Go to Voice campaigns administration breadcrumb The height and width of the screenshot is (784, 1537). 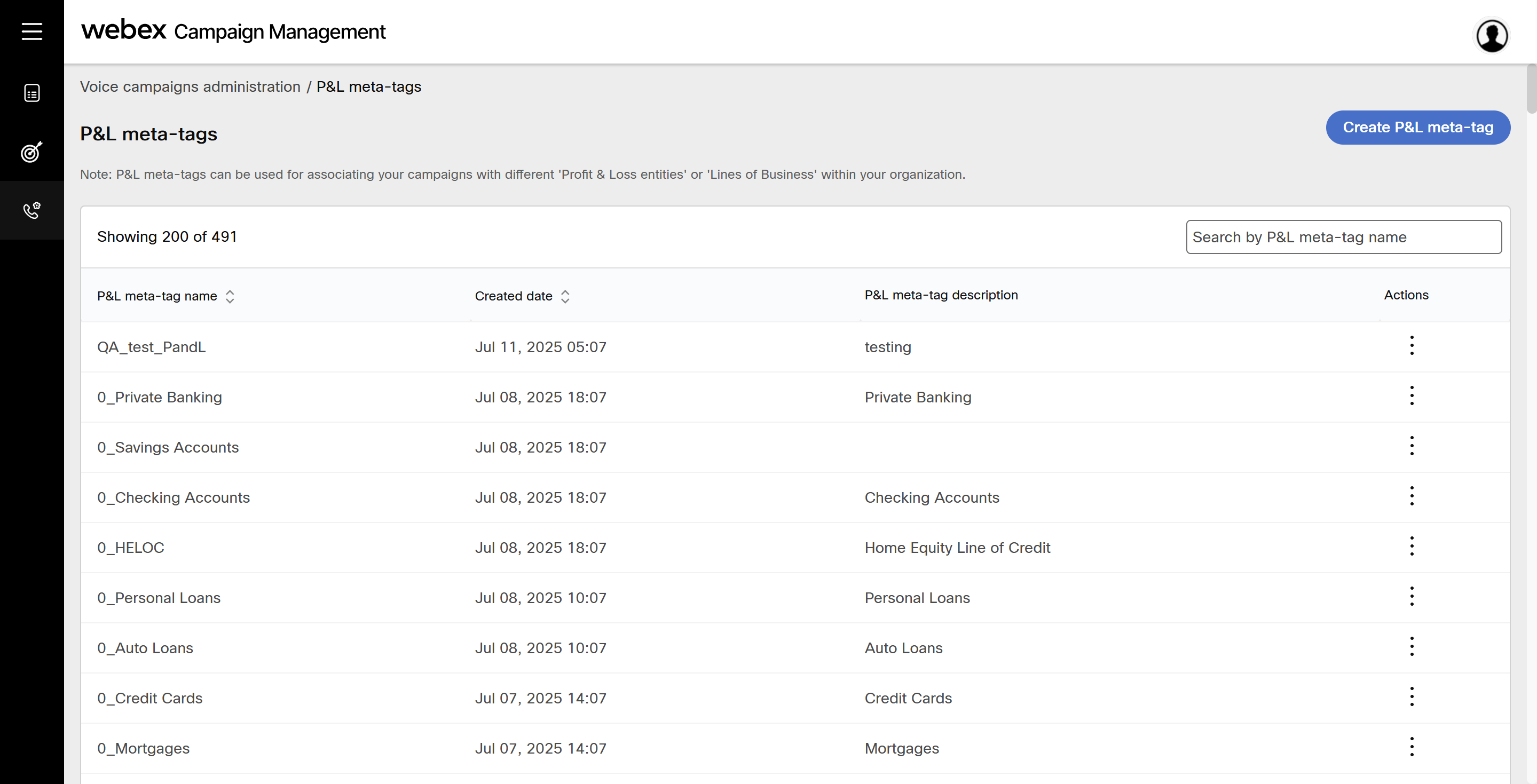pos(191,86)
